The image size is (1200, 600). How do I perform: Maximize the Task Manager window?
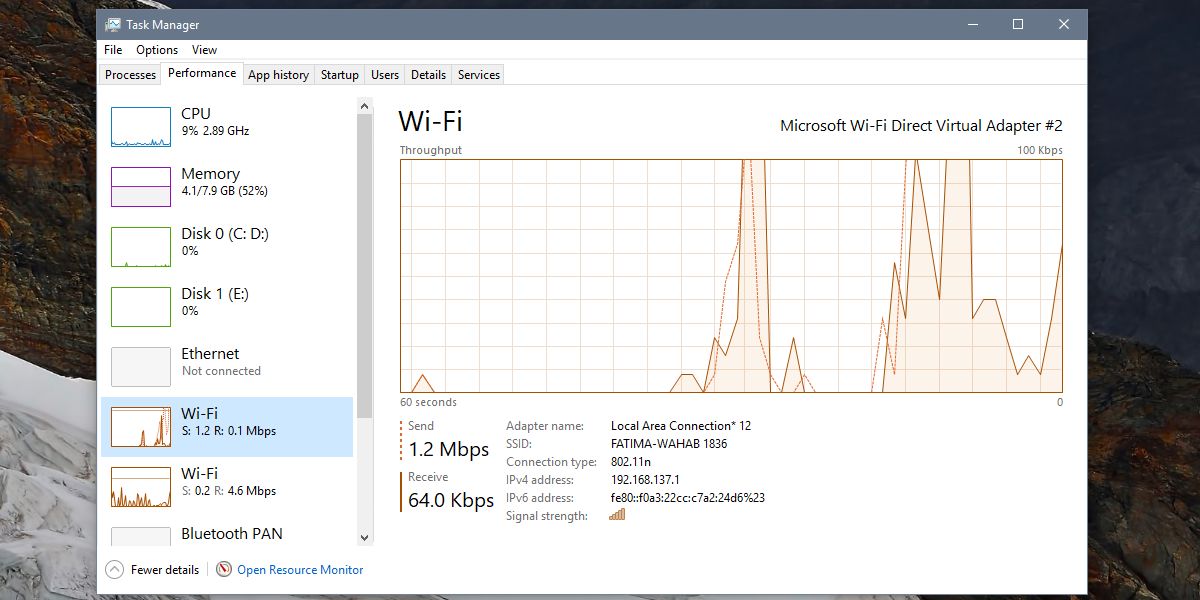pyautogui.click(x=1018, y=24)
